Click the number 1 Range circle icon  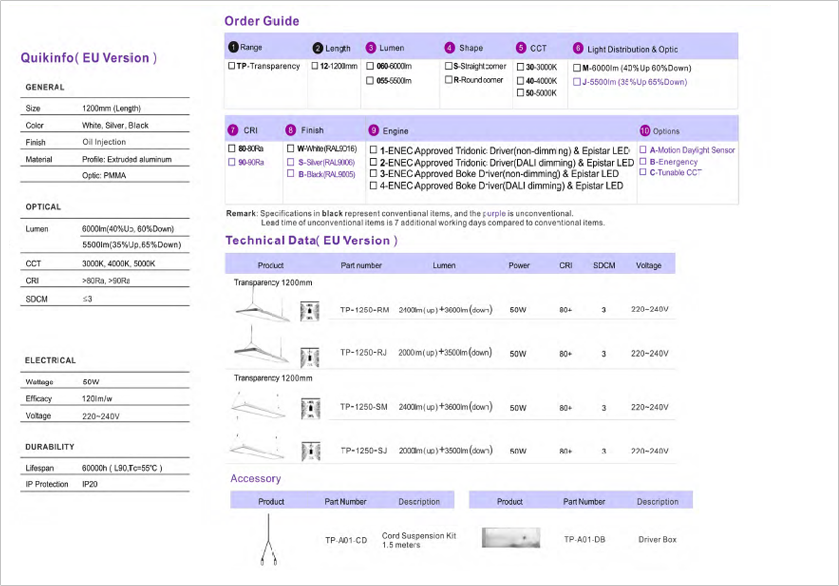pos(234,47)
